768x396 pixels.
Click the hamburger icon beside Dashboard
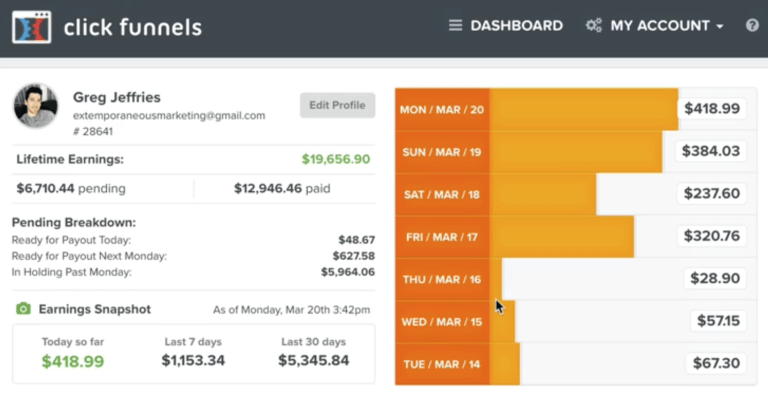point(456,25)
